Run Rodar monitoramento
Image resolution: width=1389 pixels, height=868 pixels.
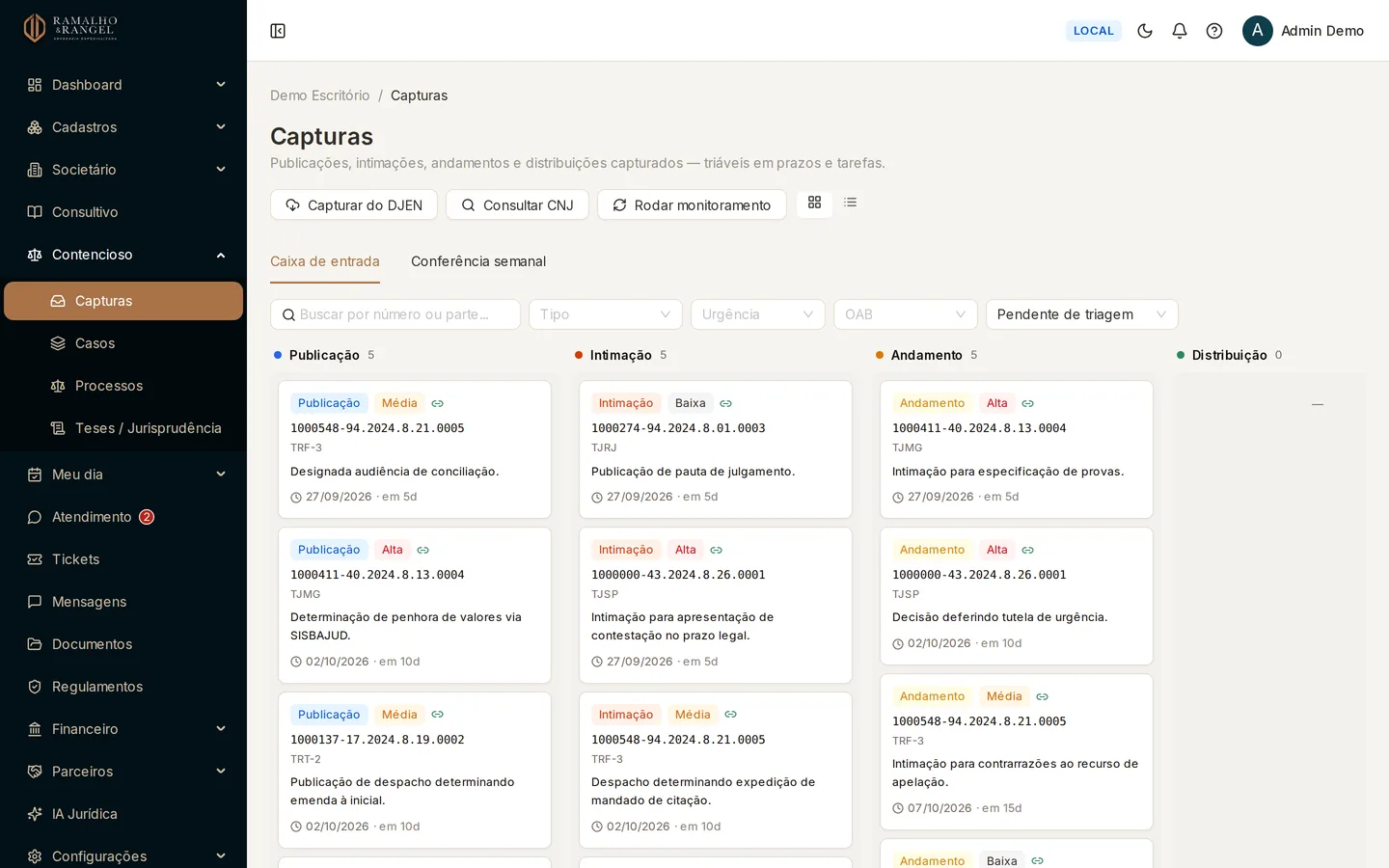point(692,204)
